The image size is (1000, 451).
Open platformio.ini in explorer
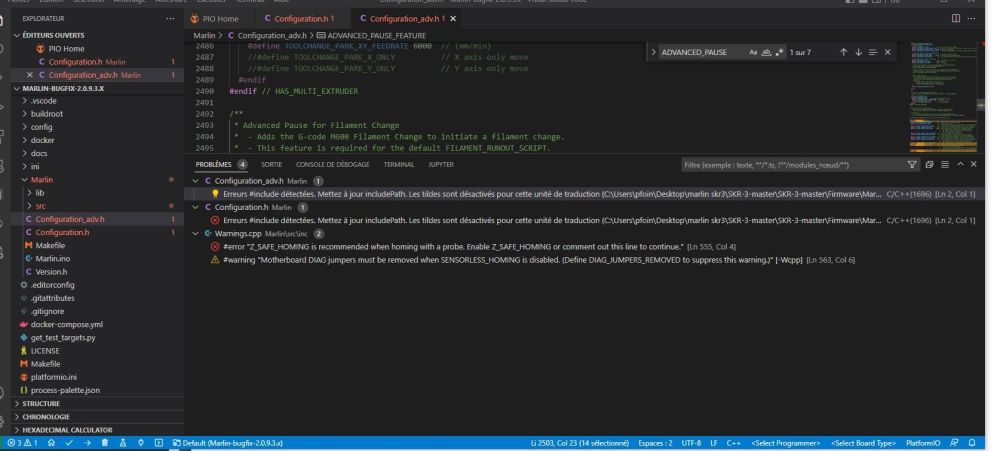pyautogui.click(x=54, y=378)
